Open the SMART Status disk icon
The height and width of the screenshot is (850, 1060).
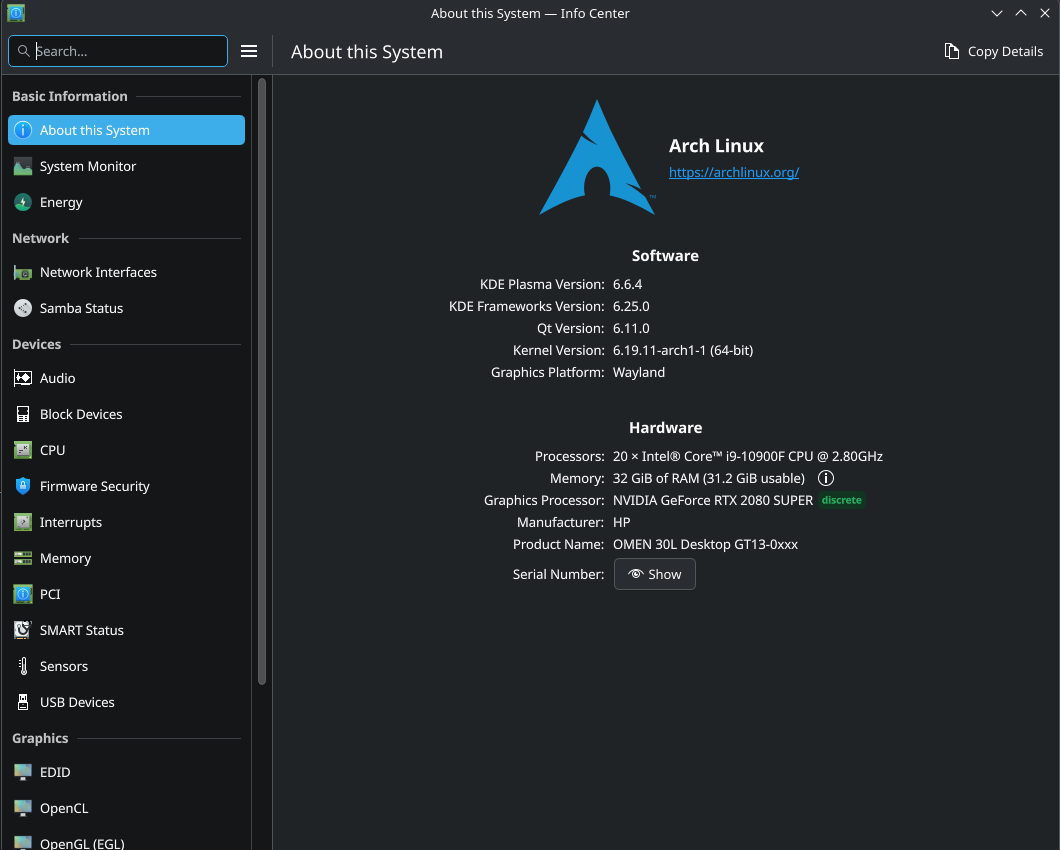(23, 630)
